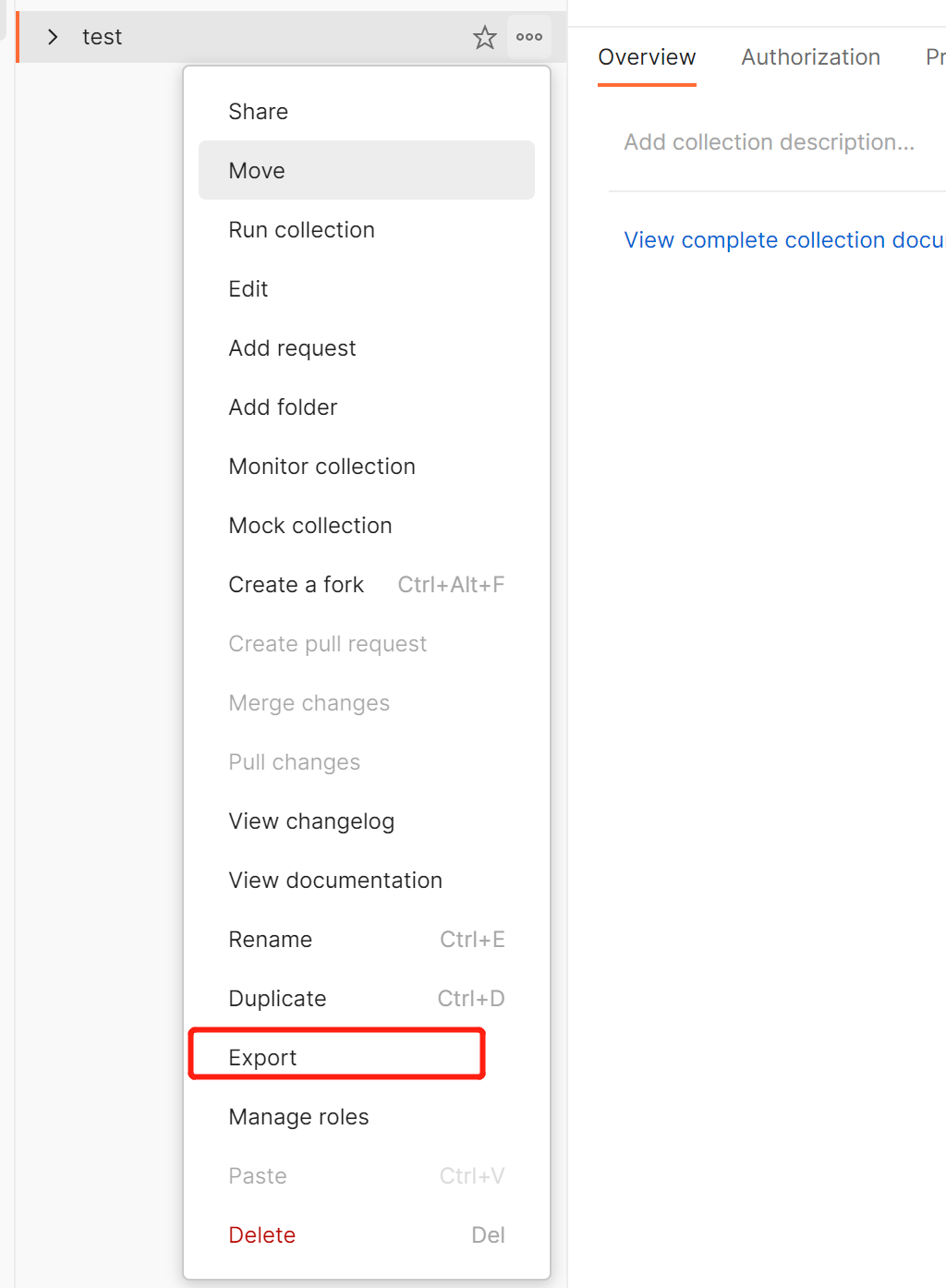Rename the collection via menu
Image resolution: width=946 pixels, height=1288 pixels.
tap(271, 940)
